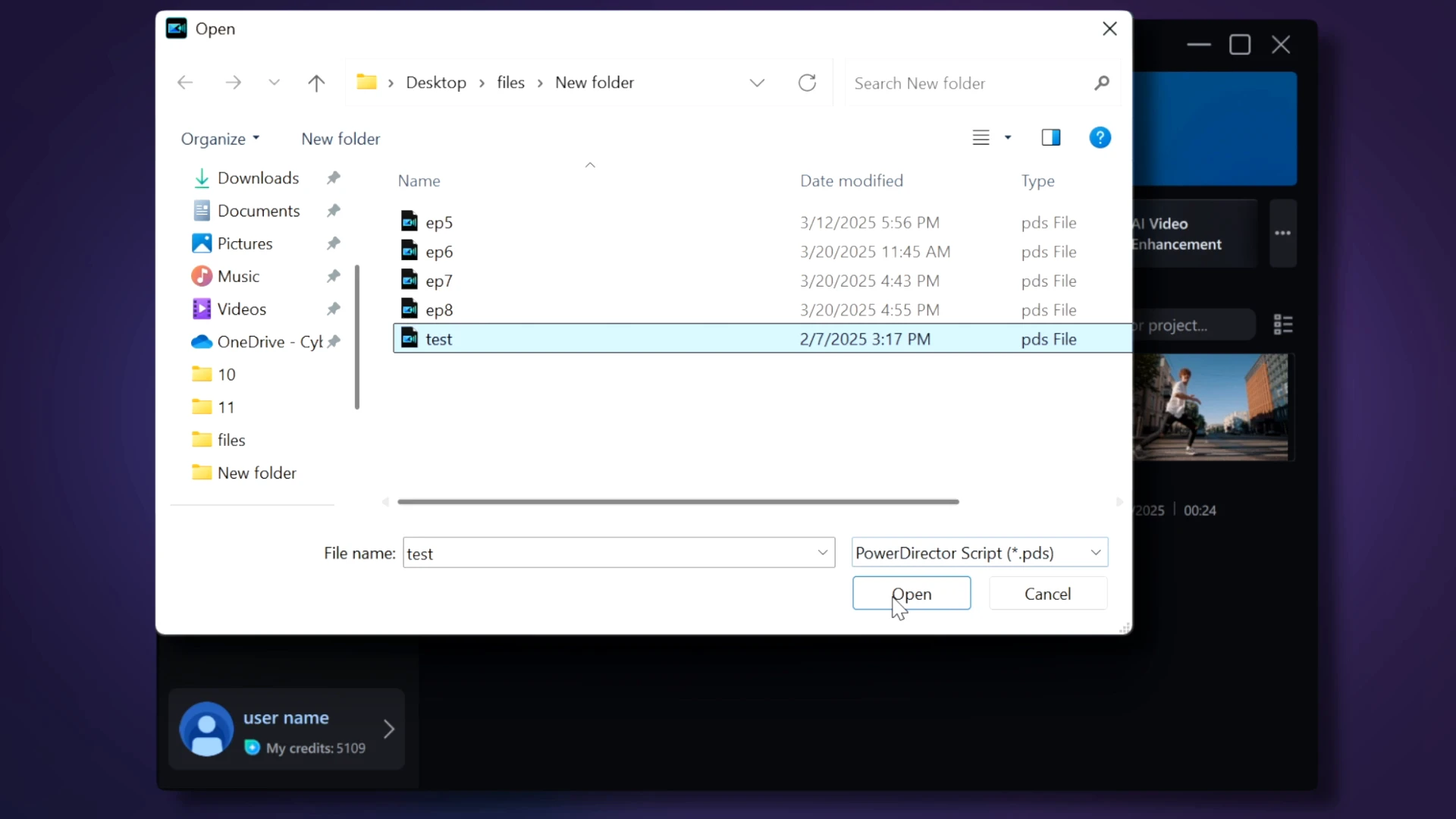Open Downloads in the navigation pane
This screenshot has height=819, width=1456.
258,178
